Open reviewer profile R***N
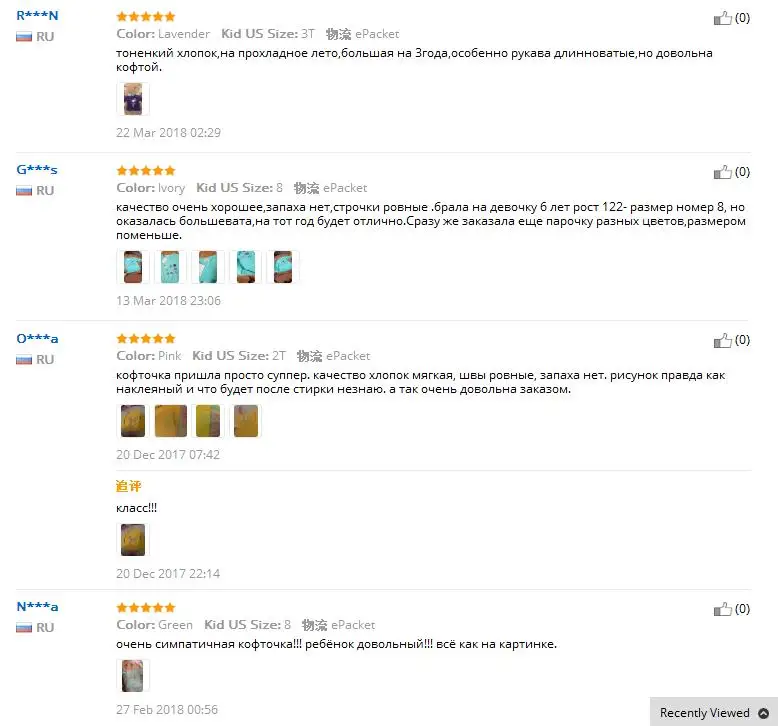The image size is (778, 726). [37, 15]
